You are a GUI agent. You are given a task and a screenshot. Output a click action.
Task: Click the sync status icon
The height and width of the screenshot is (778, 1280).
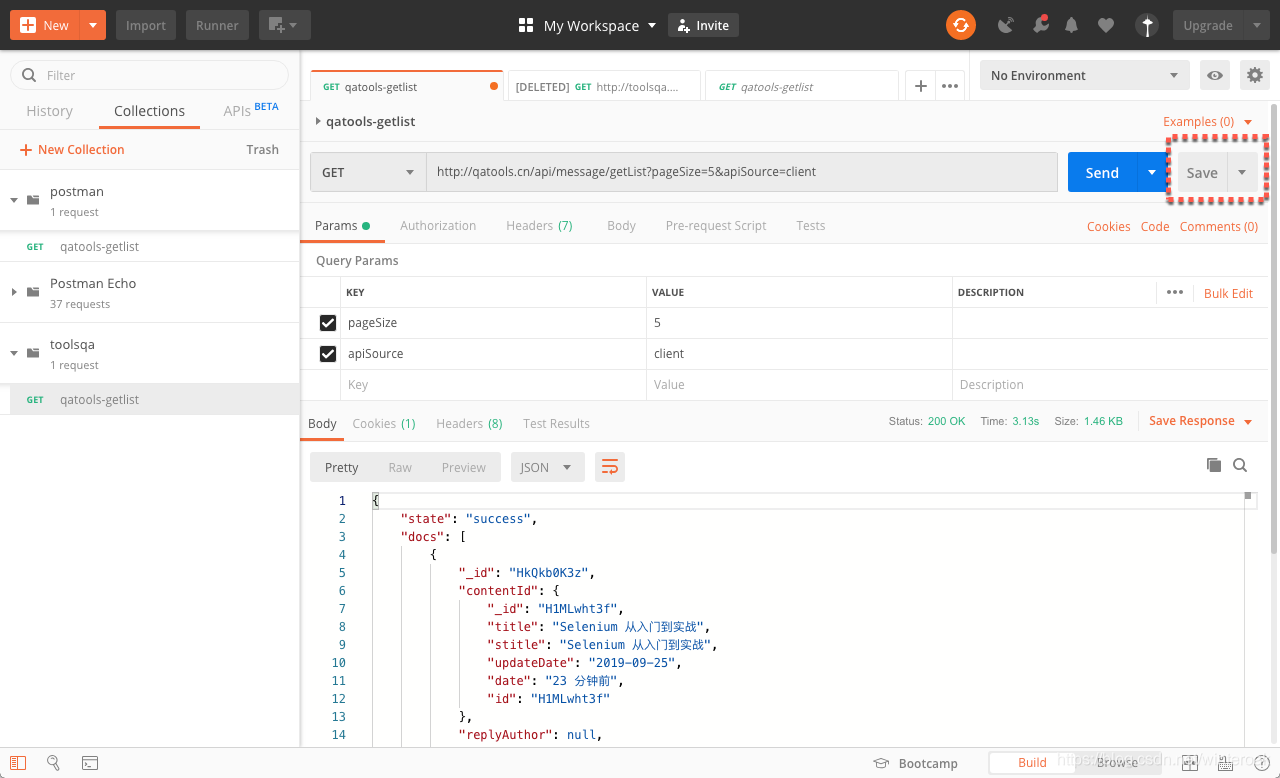pyautogui.click(x=960, y=25)
